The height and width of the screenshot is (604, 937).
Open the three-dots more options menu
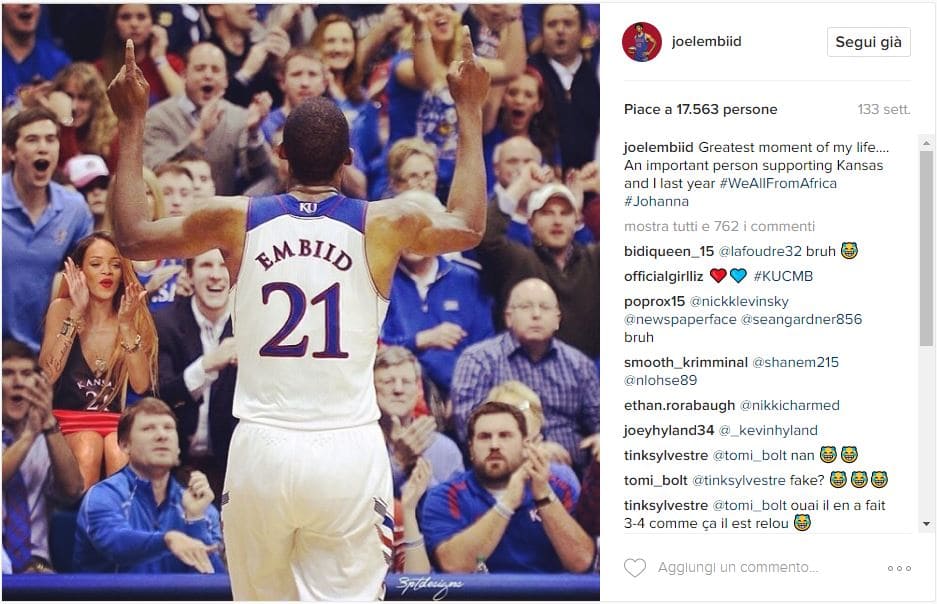click(899, 568)
